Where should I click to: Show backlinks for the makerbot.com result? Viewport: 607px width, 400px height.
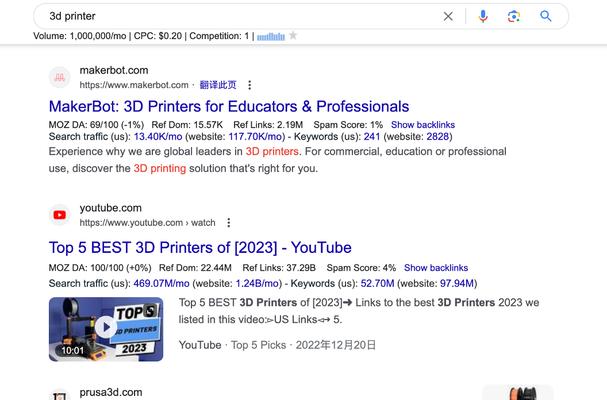tap(423, 125)
